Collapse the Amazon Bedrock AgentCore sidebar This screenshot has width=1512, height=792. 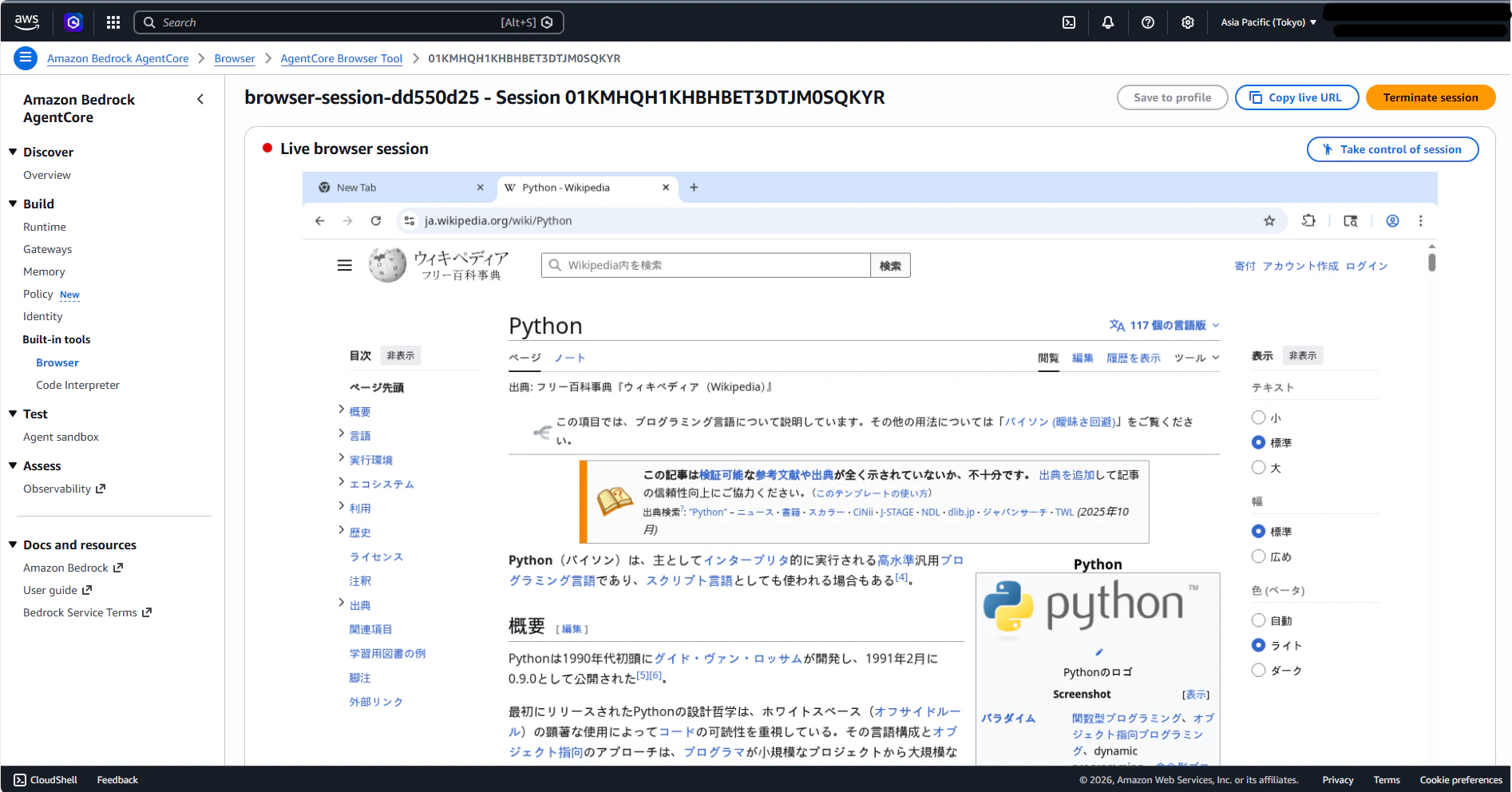click(x=200, y=99)
